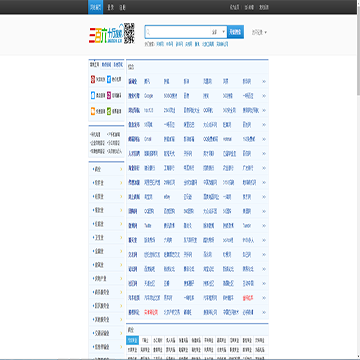The height and width of the screenshot is (360, 360).
Task: Click the vertical page scrollbar
Action: [x=358, y=180]
